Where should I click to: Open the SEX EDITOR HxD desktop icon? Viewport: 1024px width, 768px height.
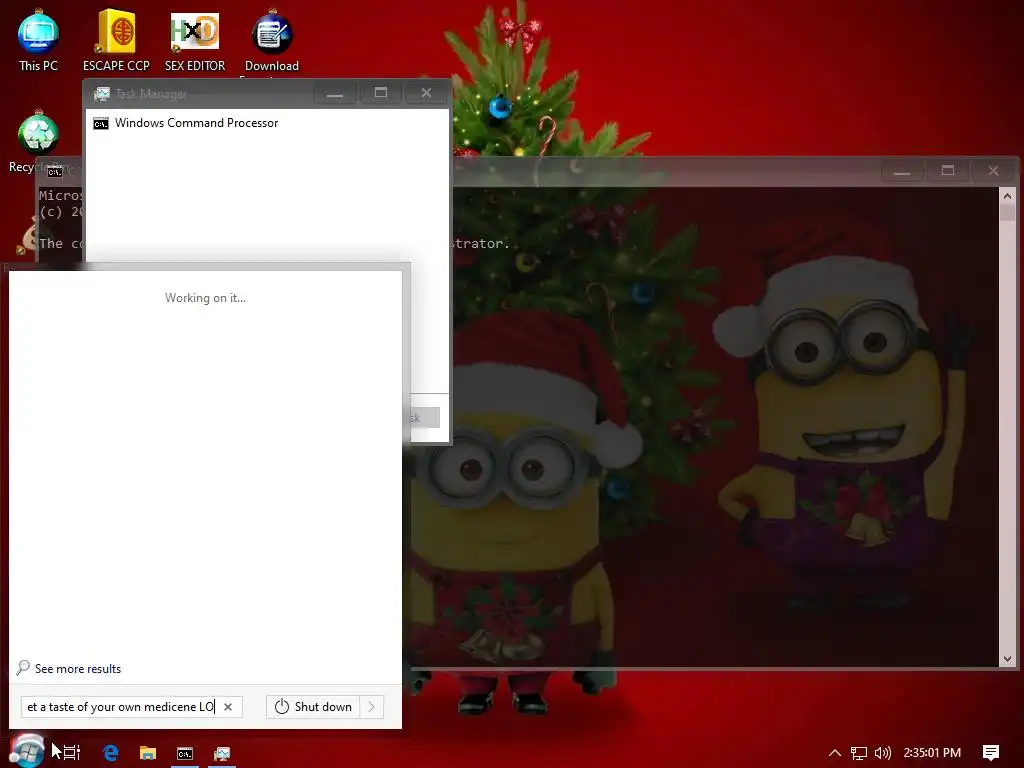[195, 40]
